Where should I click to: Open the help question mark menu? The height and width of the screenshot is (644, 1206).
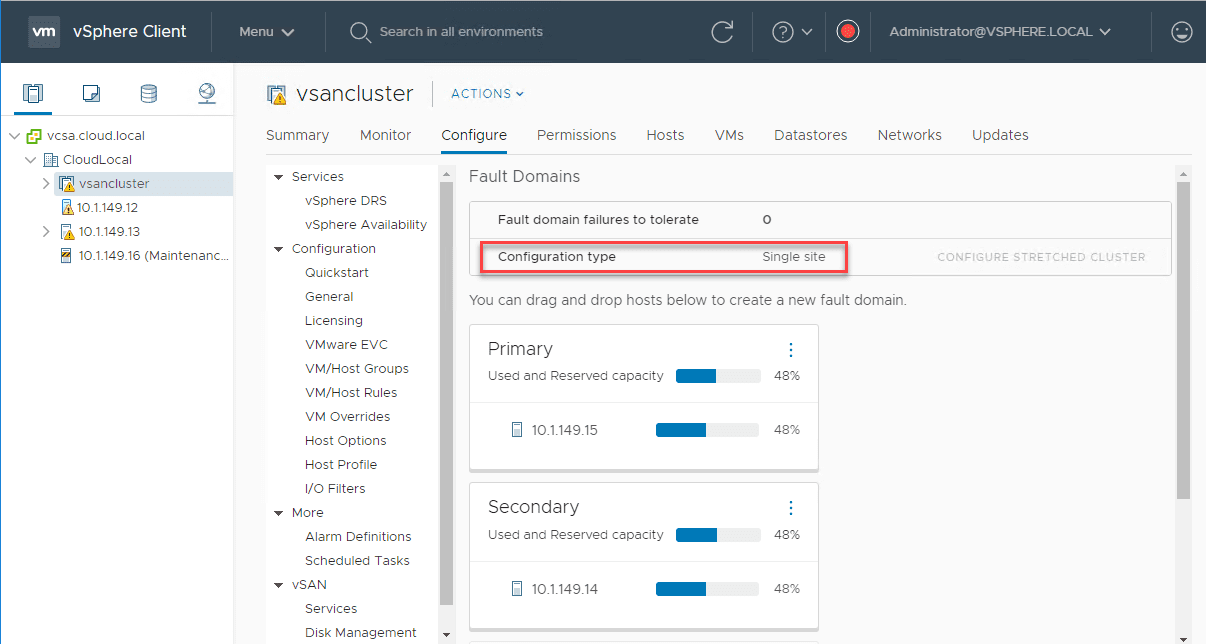point(793,32)
